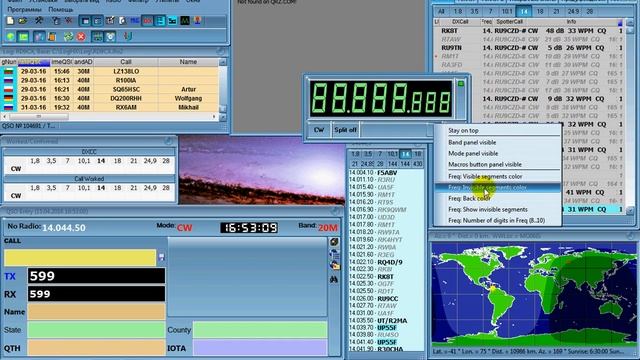Open the Помощь menu
The height and width of the screenshot is (360, 640).
pyautogui.click(x=61, y=9)
